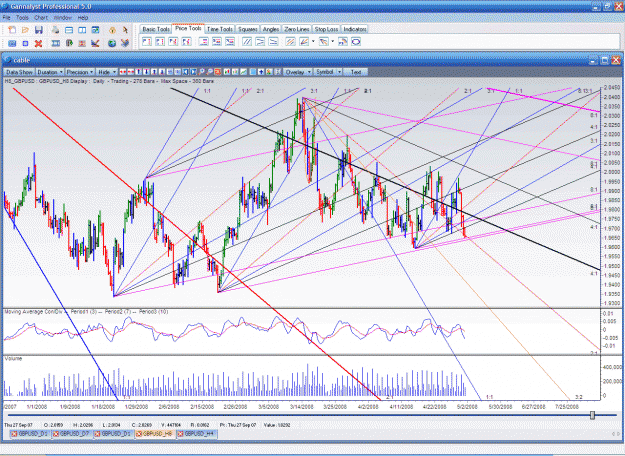625x456 pixels.
Task: Click the Open folder icon
Action: pos(25,30)
